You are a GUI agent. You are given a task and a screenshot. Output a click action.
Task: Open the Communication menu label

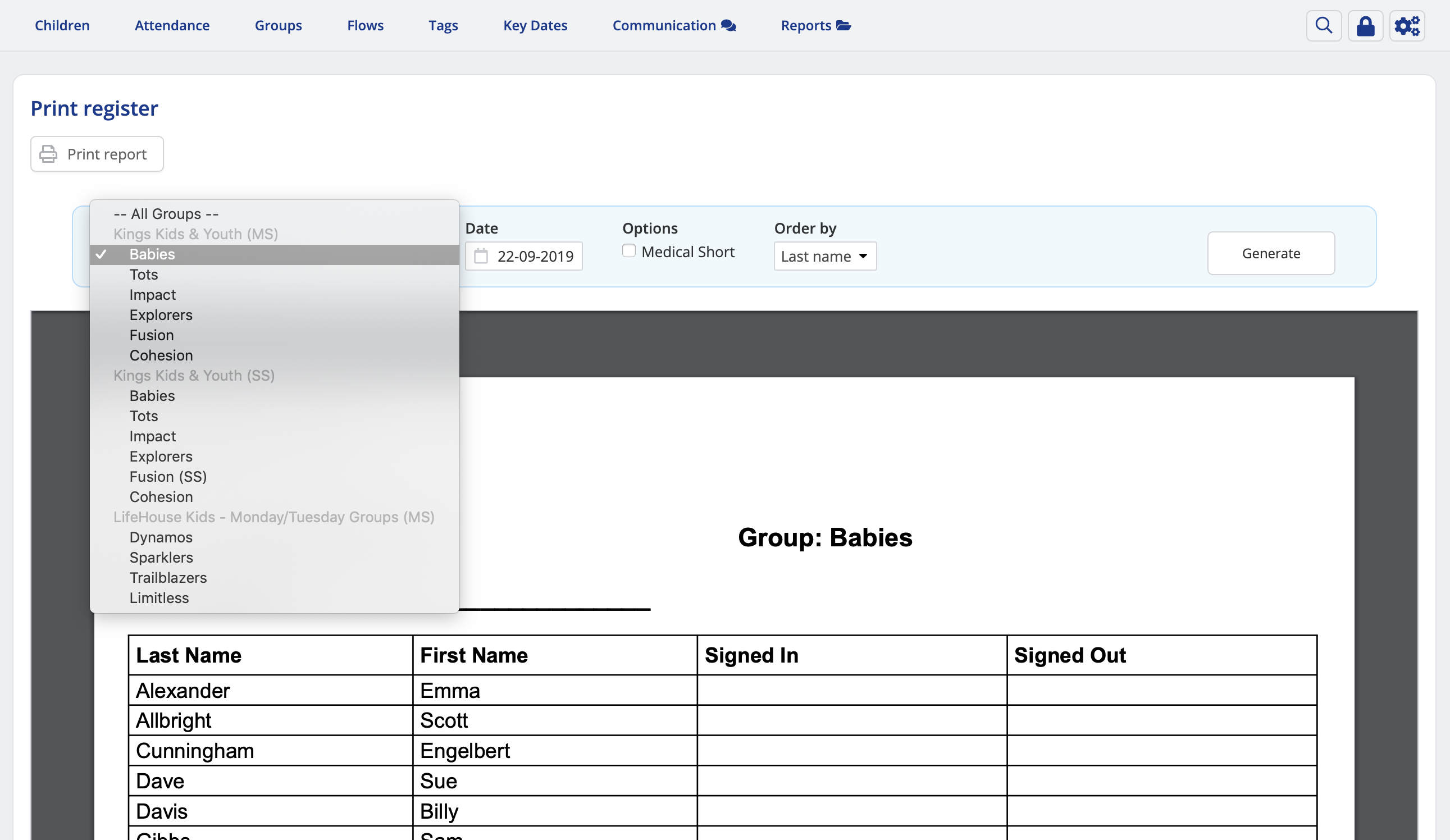tap(664, 25)
